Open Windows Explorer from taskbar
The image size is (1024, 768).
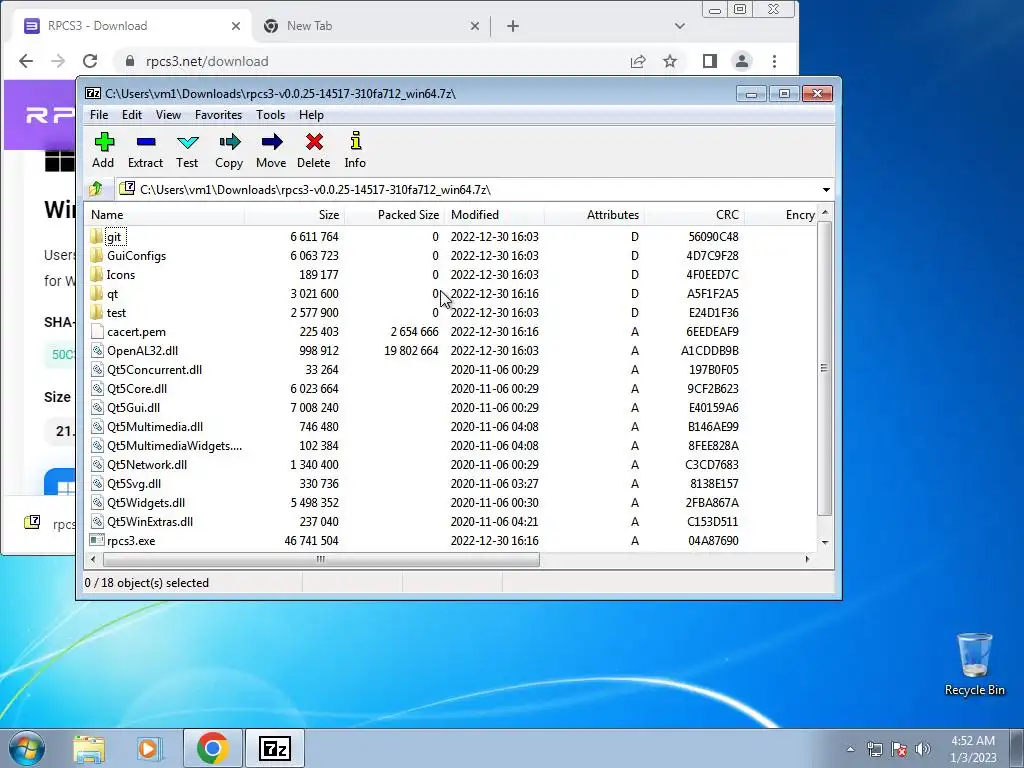tap(89, 749)
